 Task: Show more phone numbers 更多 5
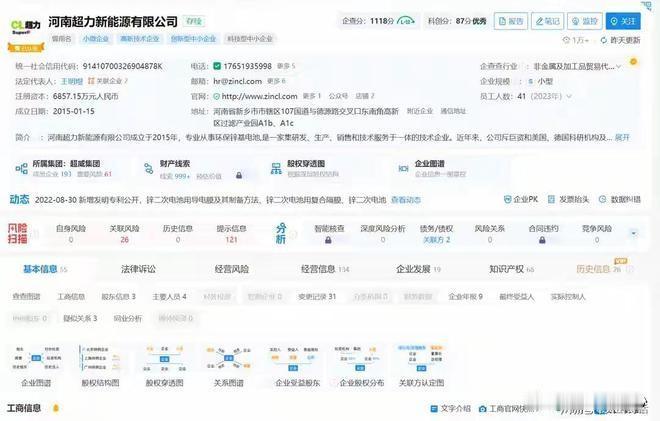click(x=286, y=66)
